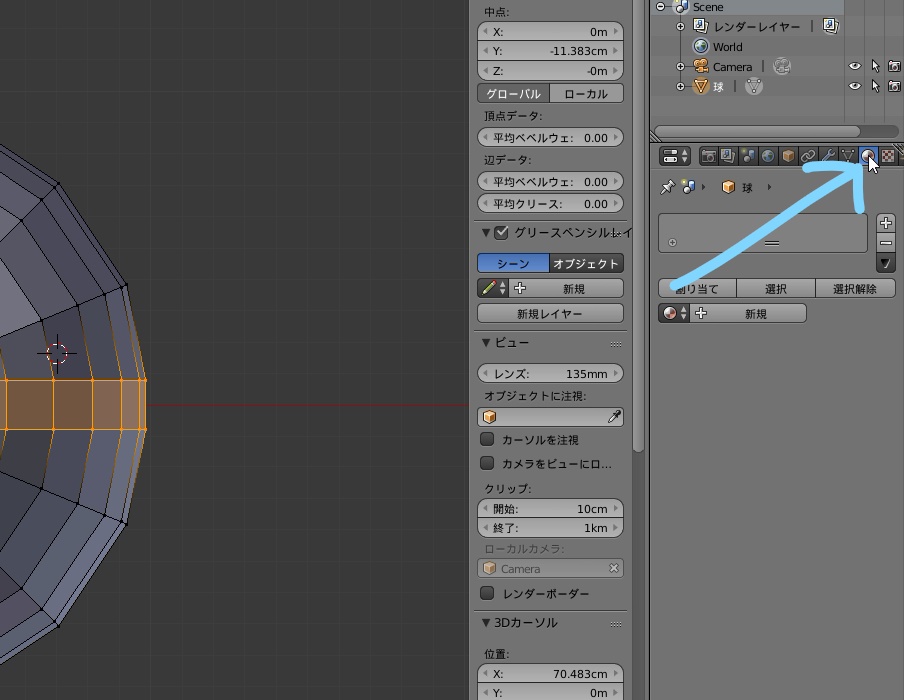Click 新規 beside the grease pencil icon

point(566,288)
